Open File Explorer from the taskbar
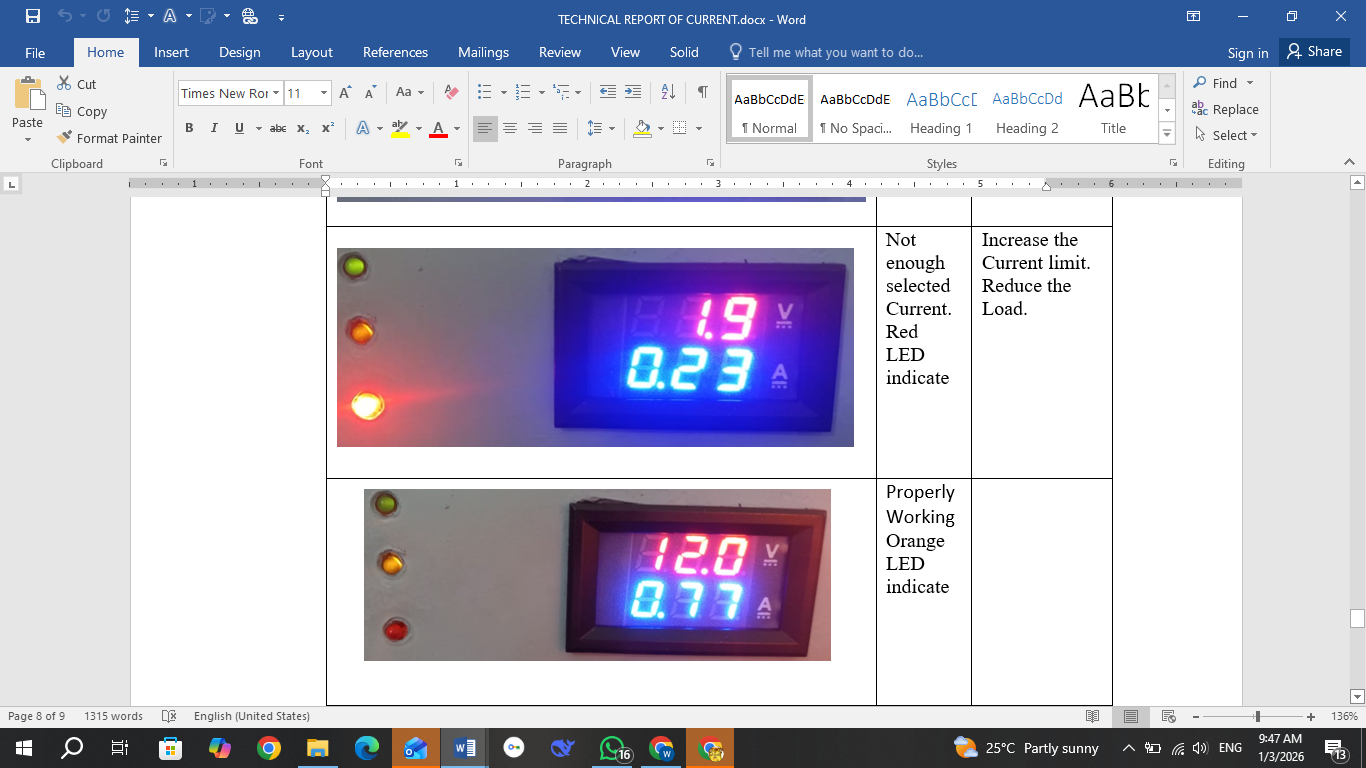1366x768 pixels. 317,747
